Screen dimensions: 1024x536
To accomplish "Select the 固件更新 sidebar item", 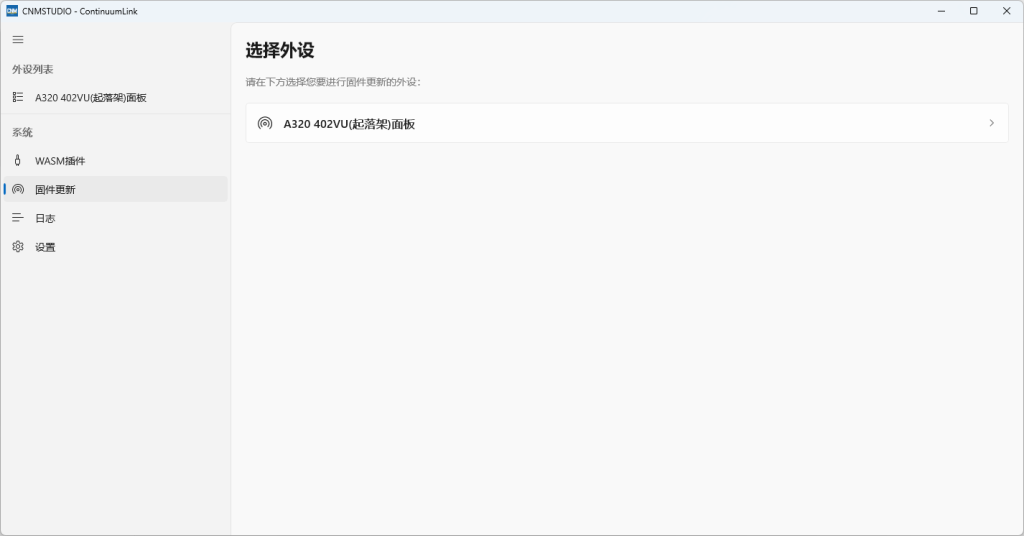I will [116, 189].
